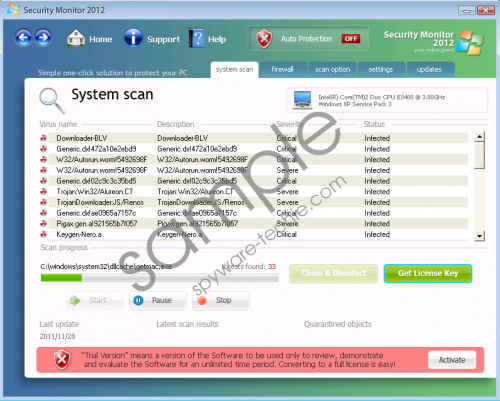Select the Downloader-BLV virus name
The height and width of the screenshot is (401, 500).
click(82, 138)
